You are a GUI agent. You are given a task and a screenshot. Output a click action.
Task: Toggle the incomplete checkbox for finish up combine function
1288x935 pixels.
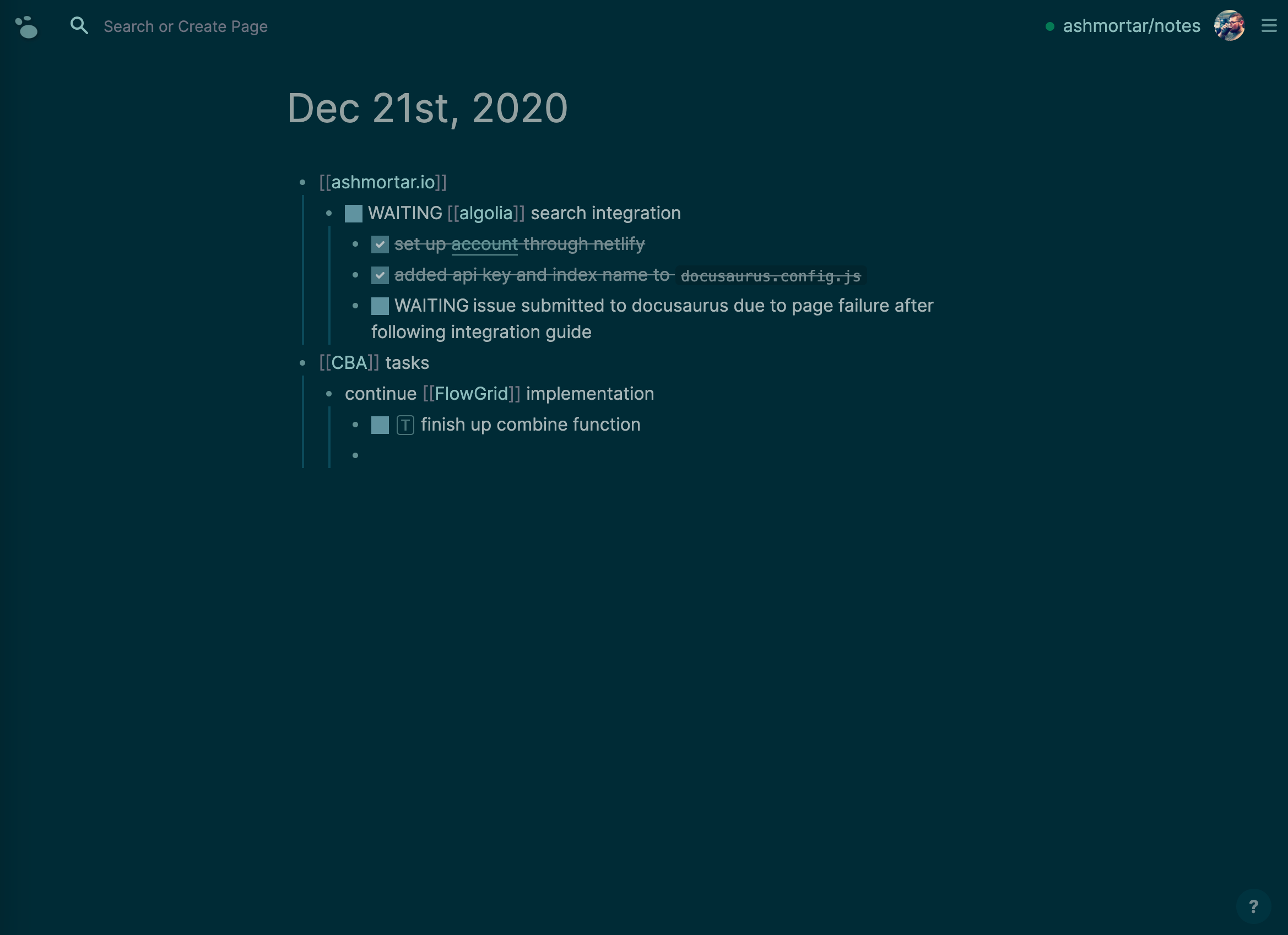point(380,424)
